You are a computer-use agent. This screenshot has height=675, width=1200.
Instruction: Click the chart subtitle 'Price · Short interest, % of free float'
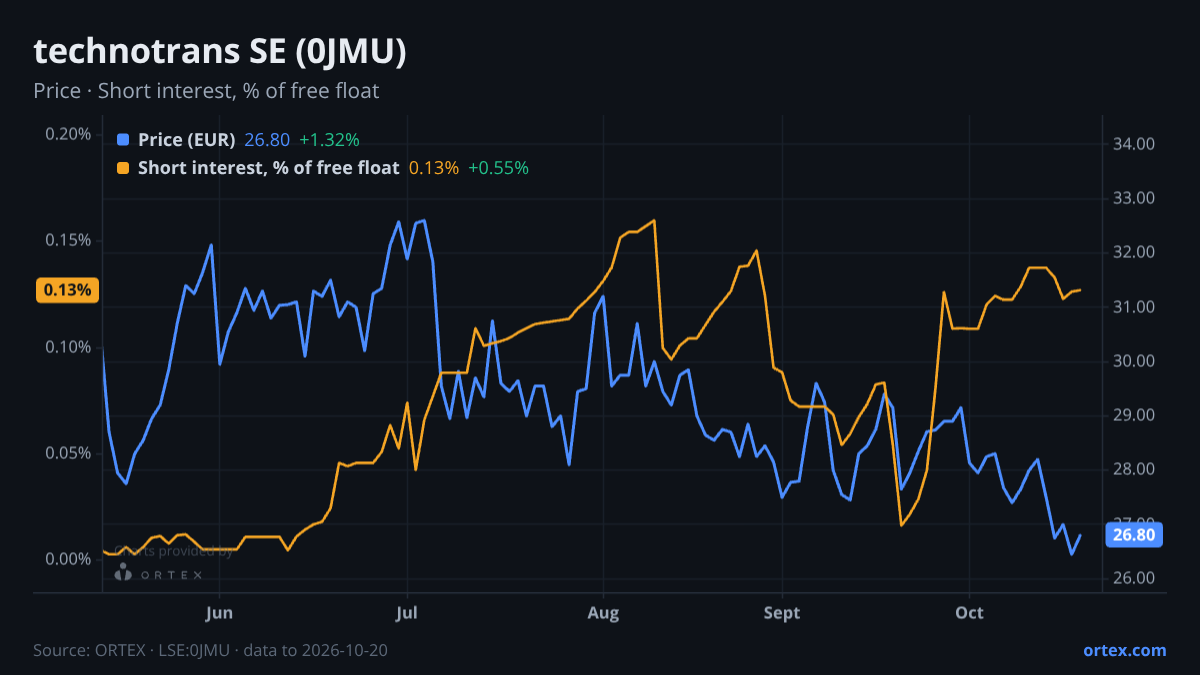click(x=206, y=91)
